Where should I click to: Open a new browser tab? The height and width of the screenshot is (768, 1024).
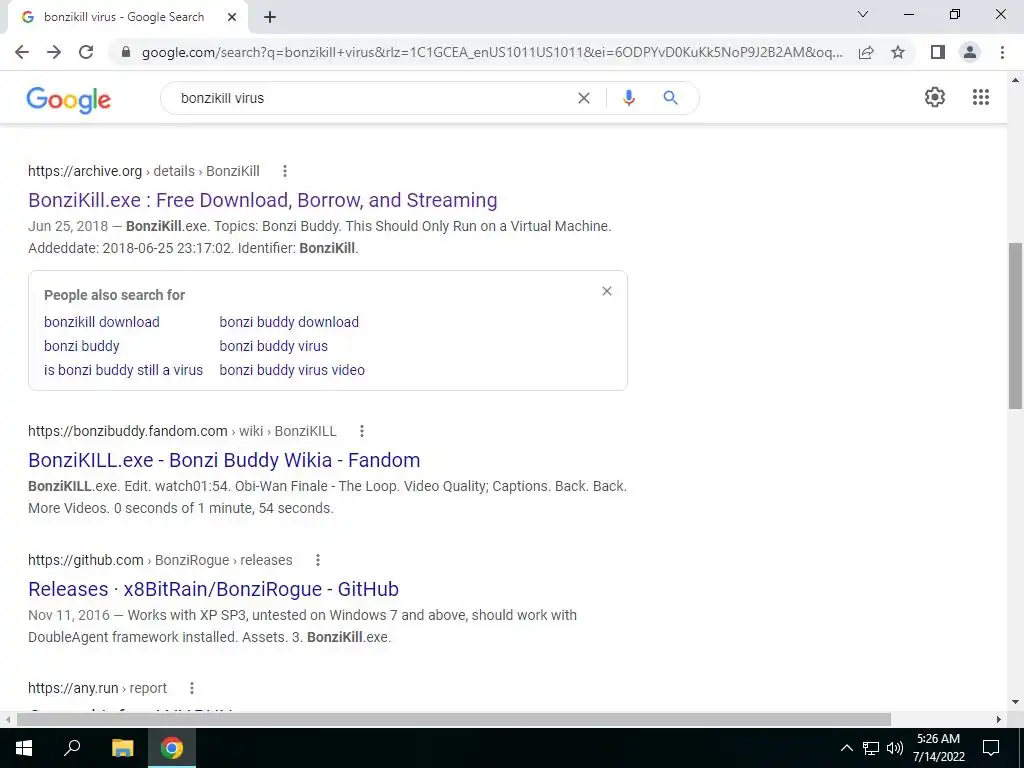pyautogui.click(x=270, y=18)
